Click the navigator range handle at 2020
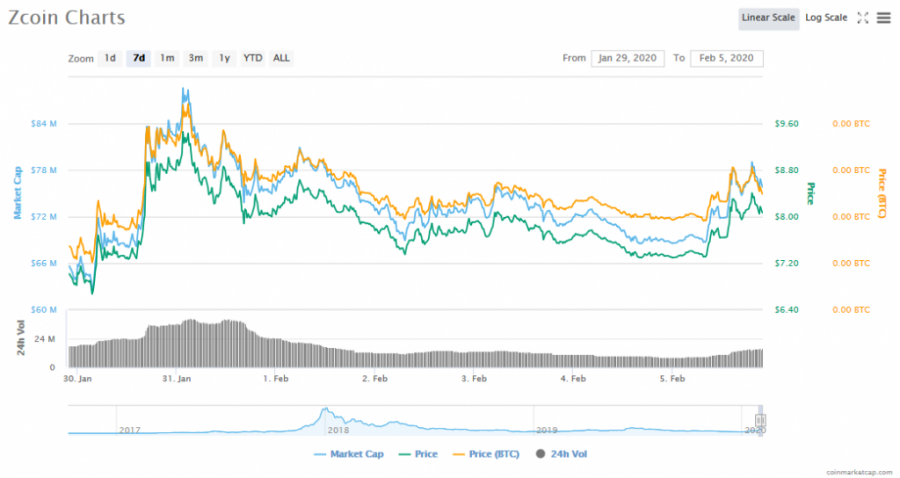900x478 pixels. (760, 420)
